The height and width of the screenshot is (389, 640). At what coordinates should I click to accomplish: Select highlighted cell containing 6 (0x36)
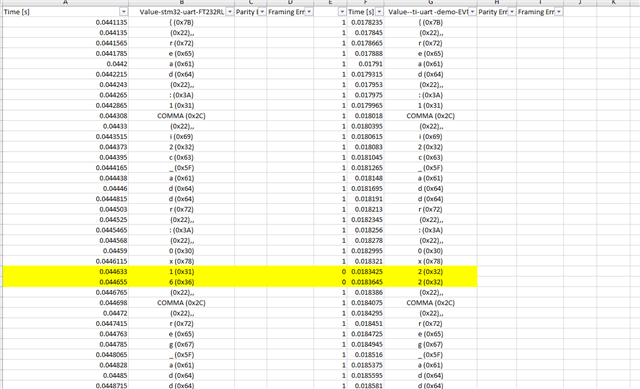click(182, 282)
